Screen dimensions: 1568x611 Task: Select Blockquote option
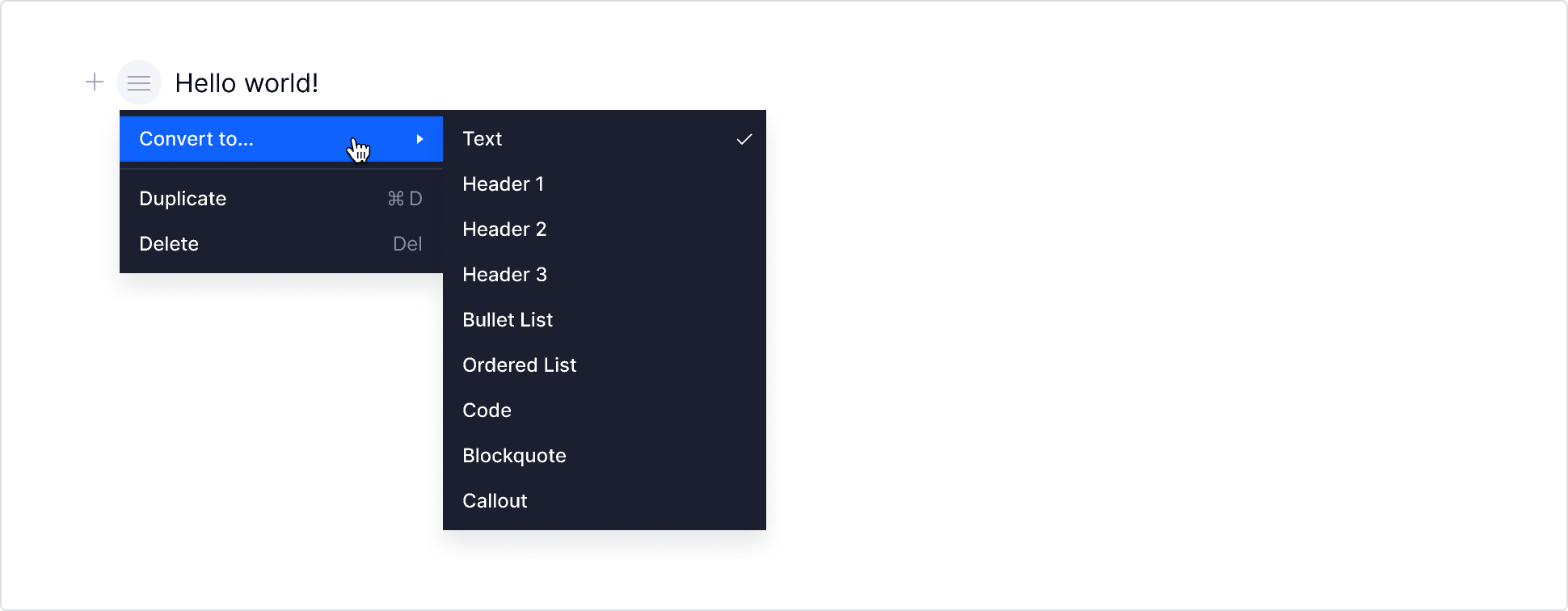click(514, 456)
